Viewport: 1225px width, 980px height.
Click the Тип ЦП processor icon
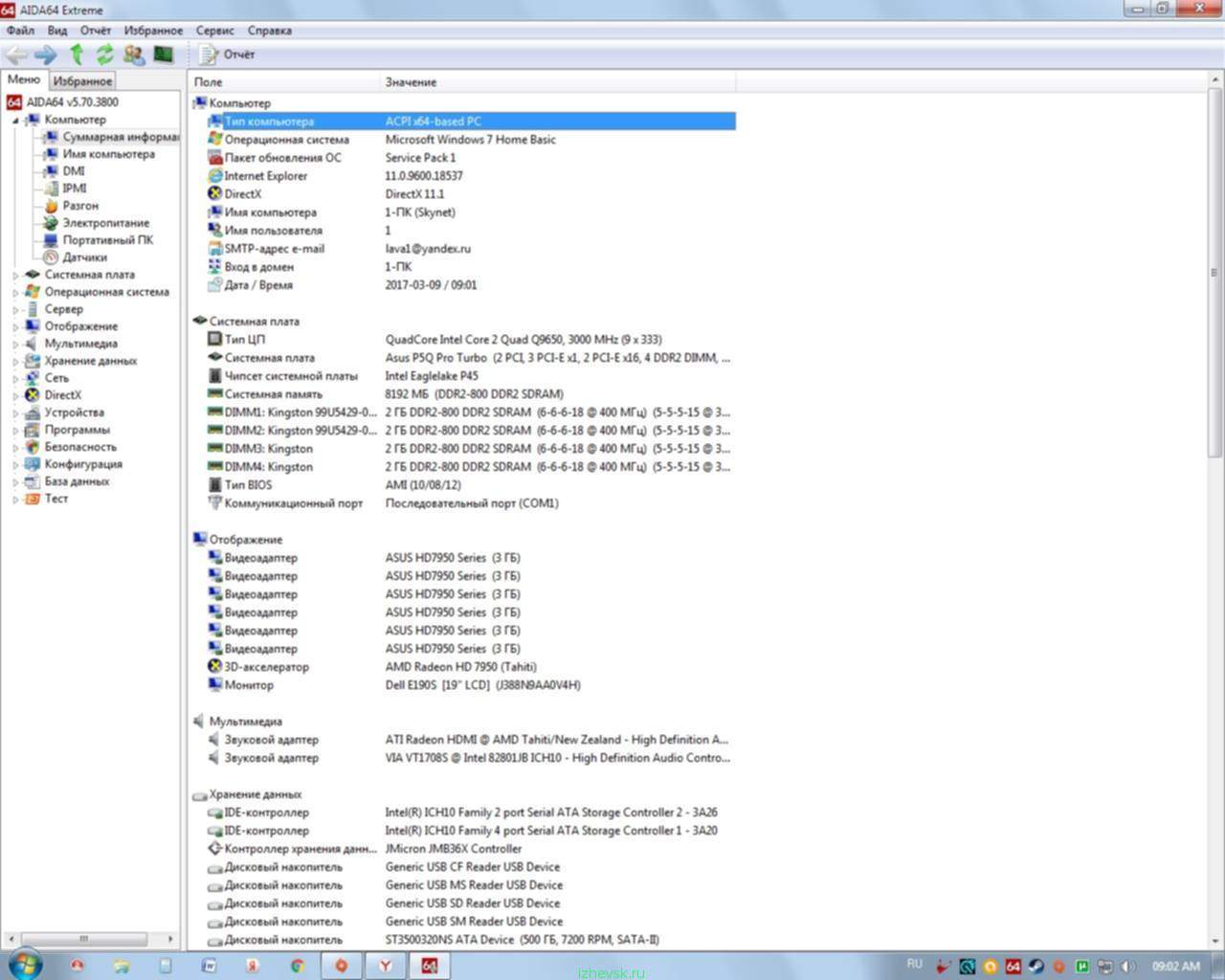click(x=215, y=340)
